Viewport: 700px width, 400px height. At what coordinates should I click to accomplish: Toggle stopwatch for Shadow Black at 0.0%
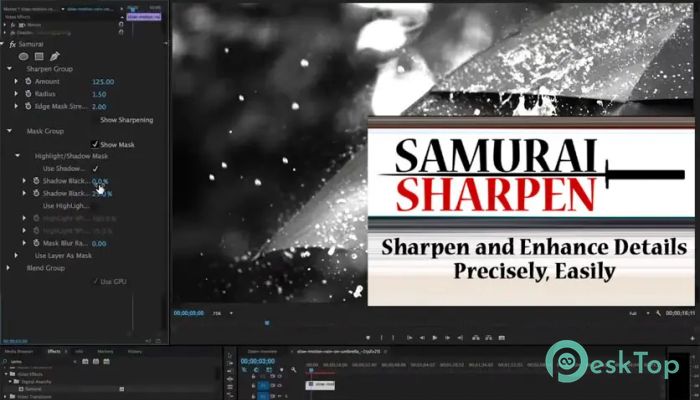point(36,181)
